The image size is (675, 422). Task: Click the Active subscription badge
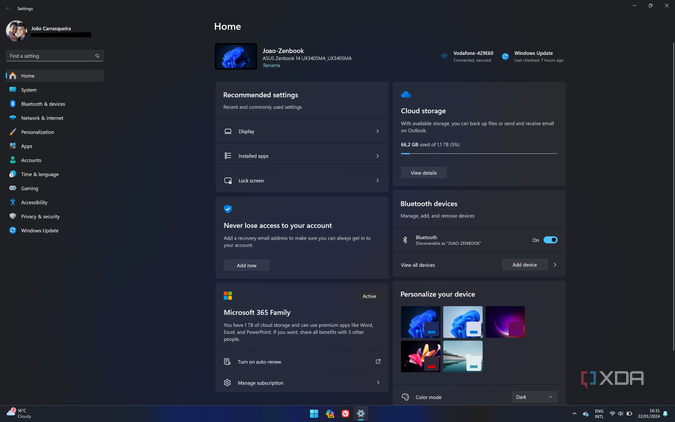369,296
